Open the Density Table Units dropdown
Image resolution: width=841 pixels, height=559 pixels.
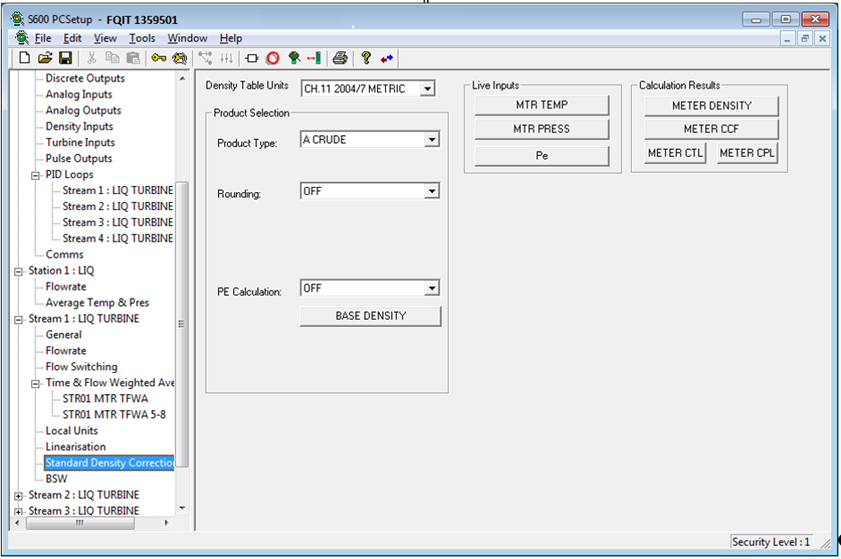(x=427, y=89)
